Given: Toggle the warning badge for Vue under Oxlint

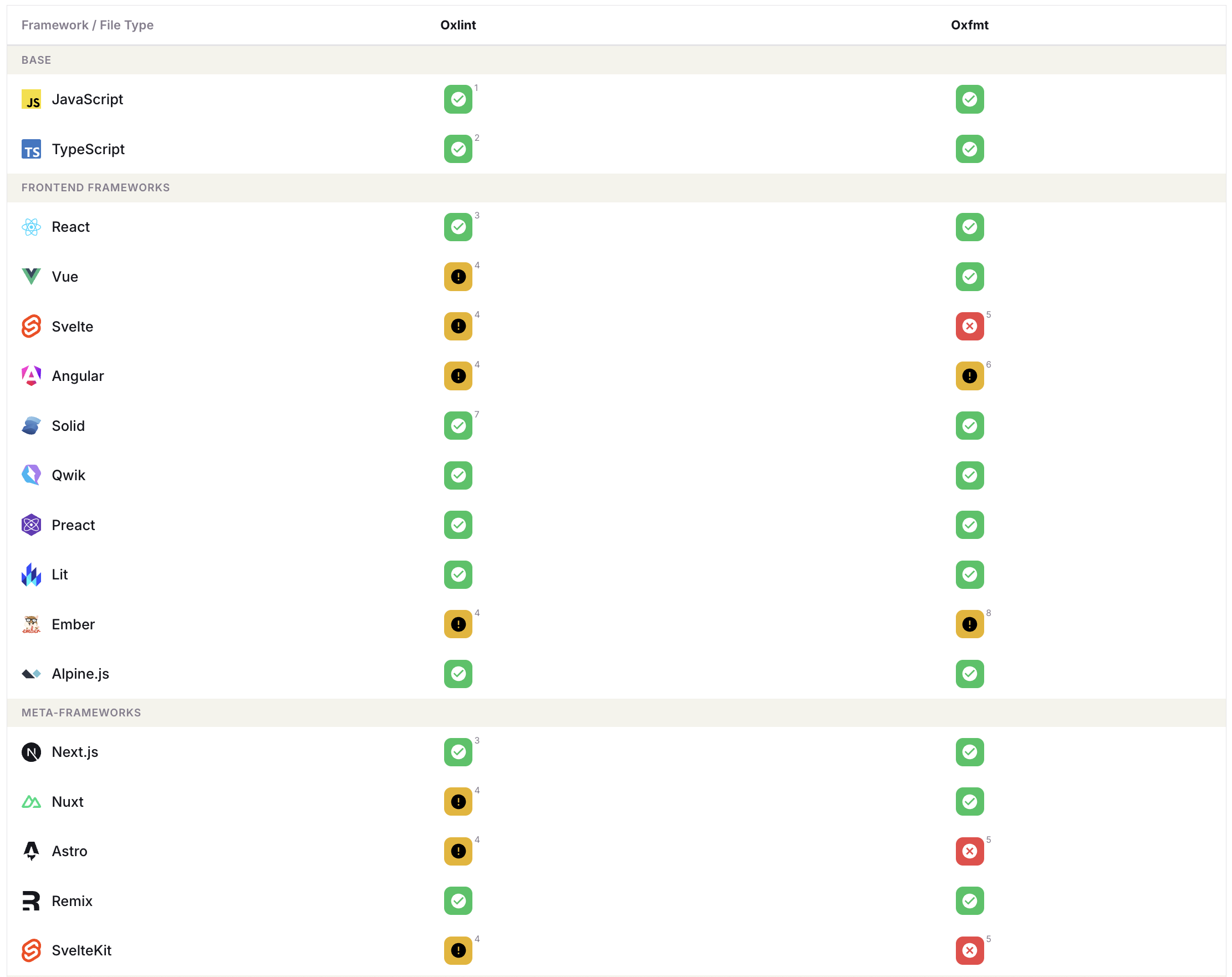Looking at the screenshot, I should (458, 277).
